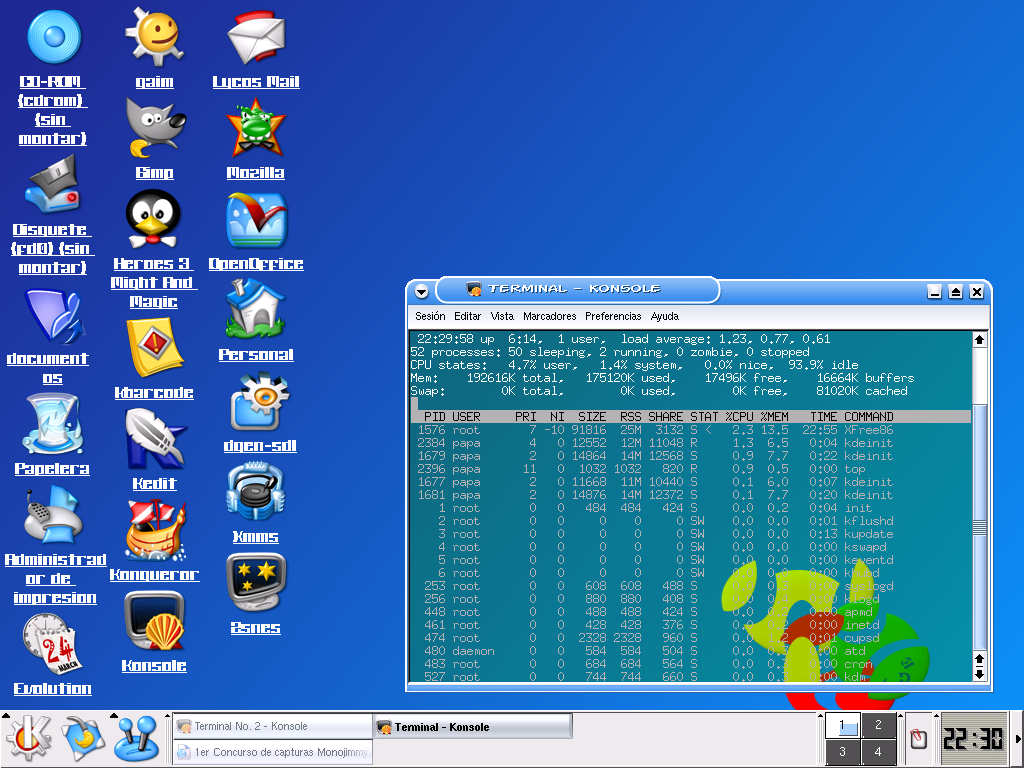
Task: Launch Mozilla desktop icon
Action: (256, 128)
